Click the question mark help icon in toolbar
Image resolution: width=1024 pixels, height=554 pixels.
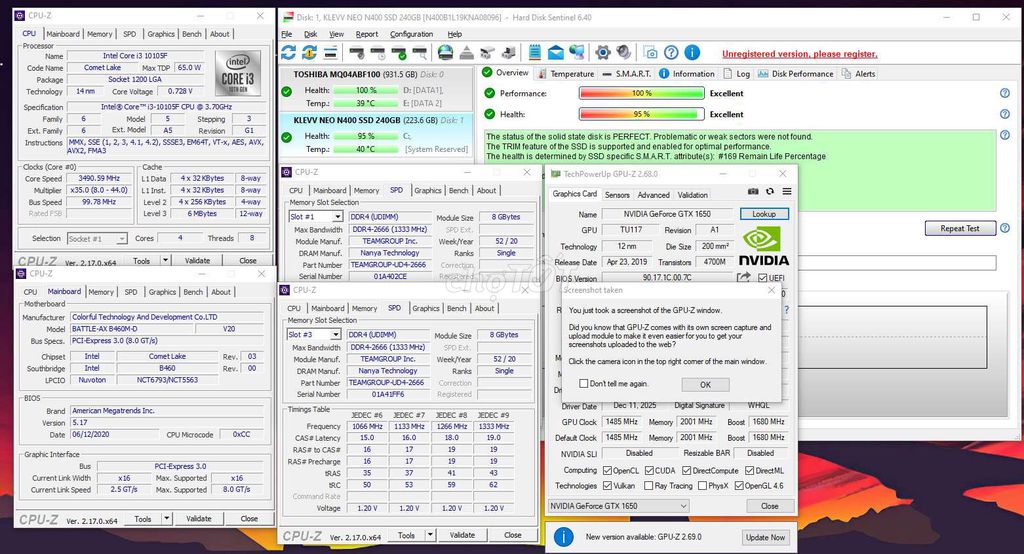tap(671, 52)
